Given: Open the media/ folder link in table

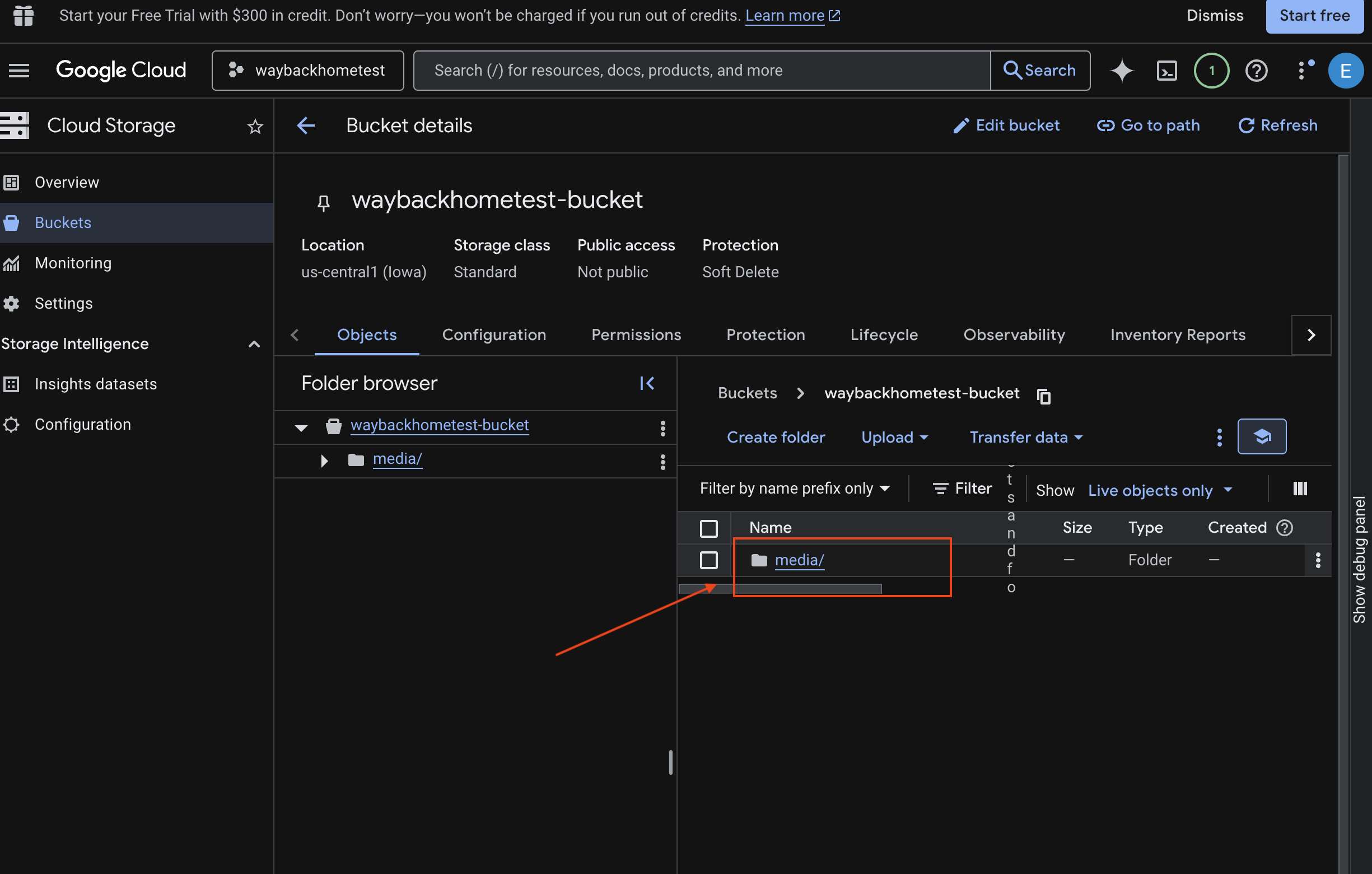Looking at the screenshot, I should coord(799,560).
